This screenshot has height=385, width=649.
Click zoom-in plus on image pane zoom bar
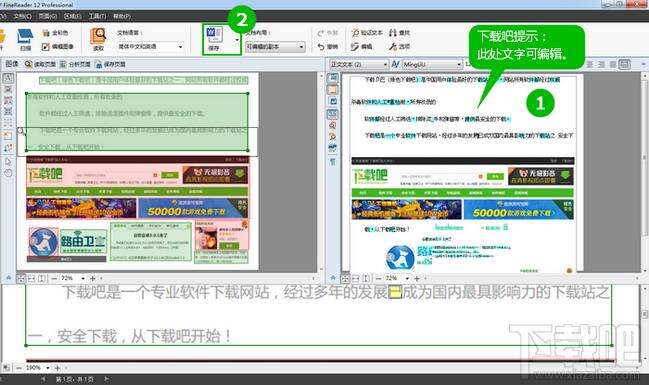[93, 279]
